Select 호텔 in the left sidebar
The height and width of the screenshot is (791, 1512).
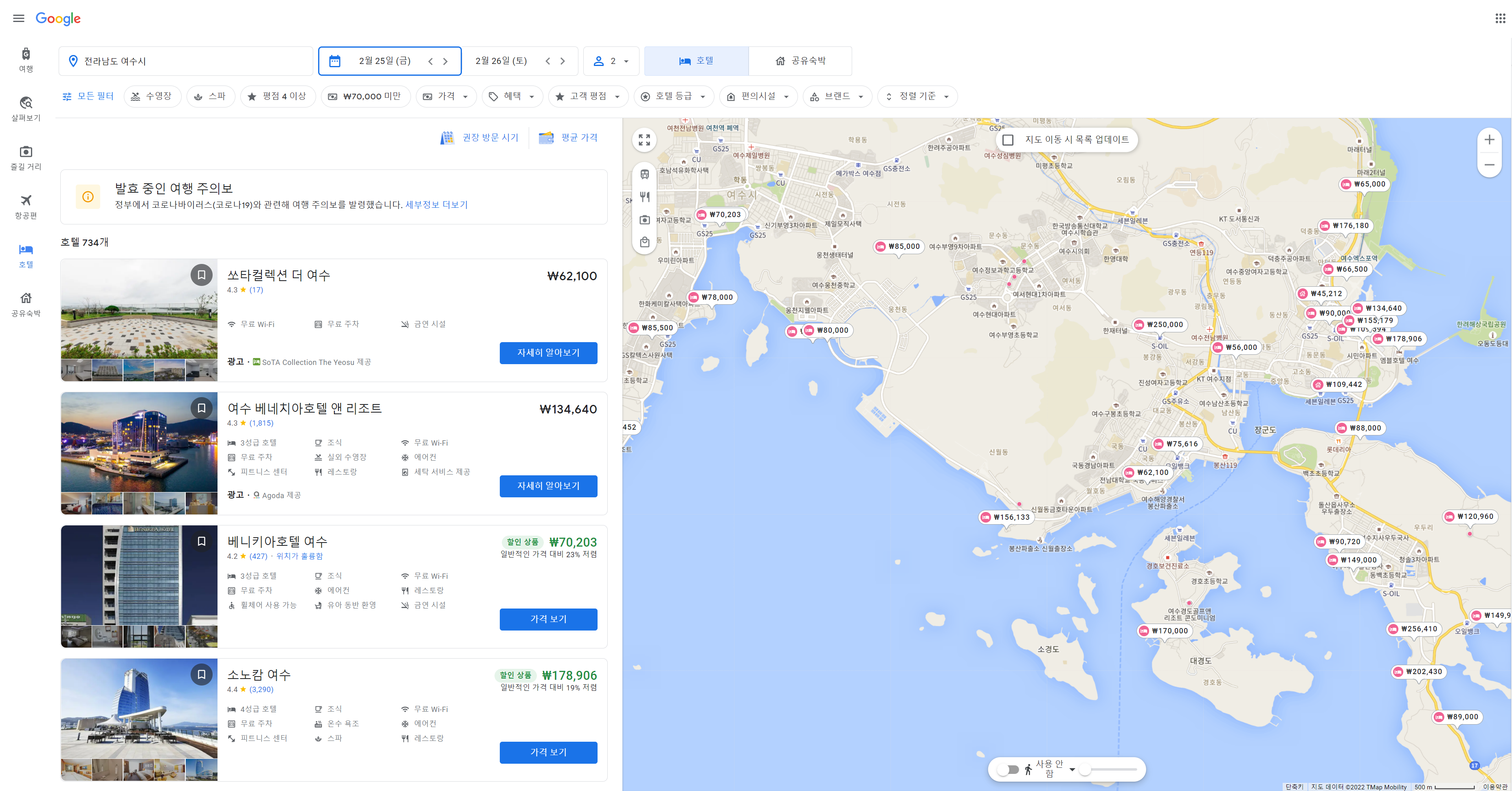[26, 256]
